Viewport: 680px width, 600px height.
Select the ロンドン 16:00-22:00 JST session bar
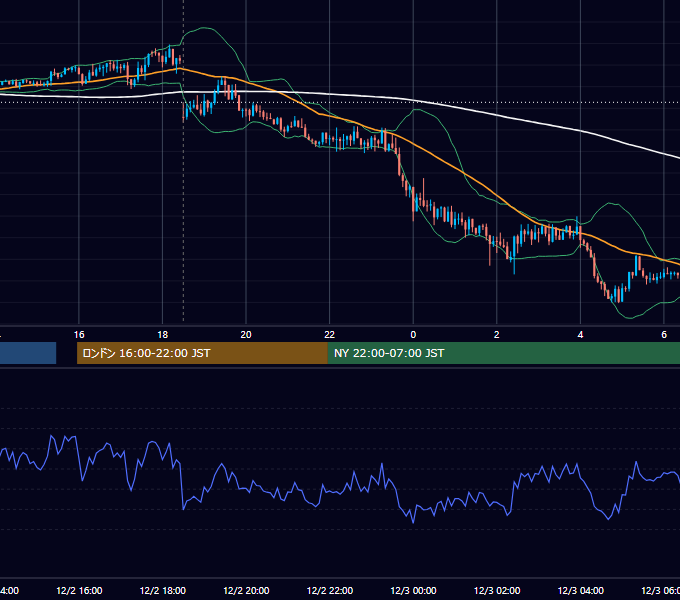(202, 353)
